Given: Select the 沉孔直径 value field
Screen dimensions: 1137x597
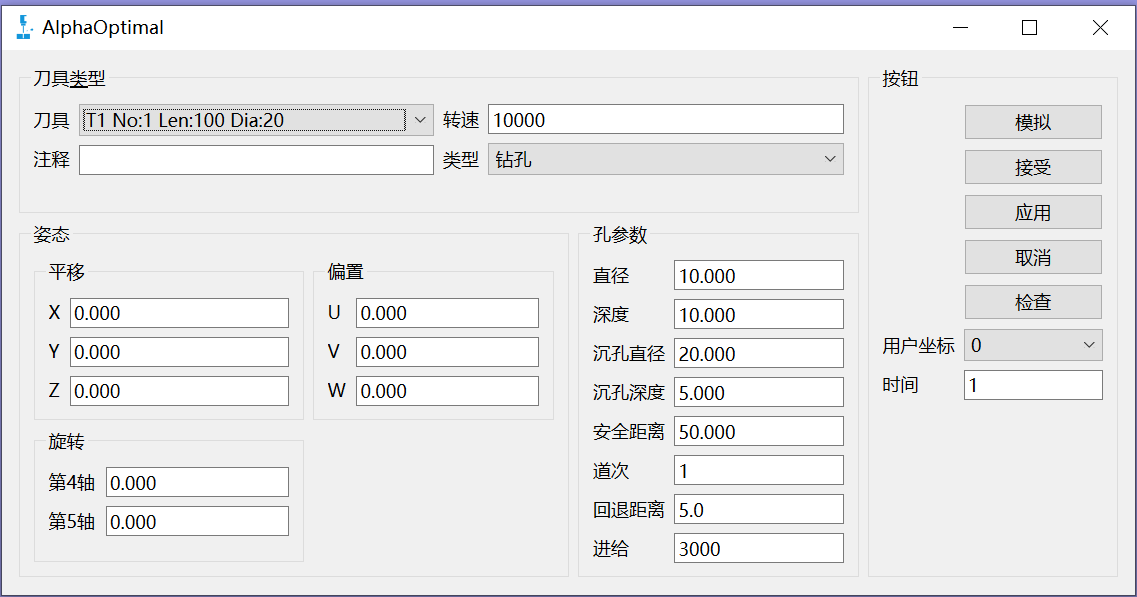Looking at the screenshot, I should point(758,354).
